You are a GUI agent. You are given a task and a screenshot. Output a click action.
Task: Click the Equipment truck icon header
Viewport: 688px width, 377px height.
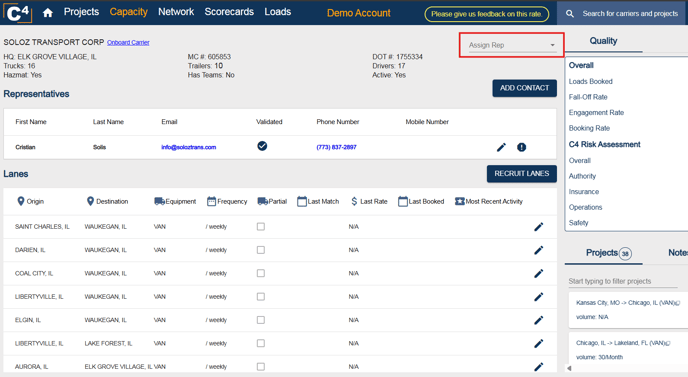pos(159,201)
